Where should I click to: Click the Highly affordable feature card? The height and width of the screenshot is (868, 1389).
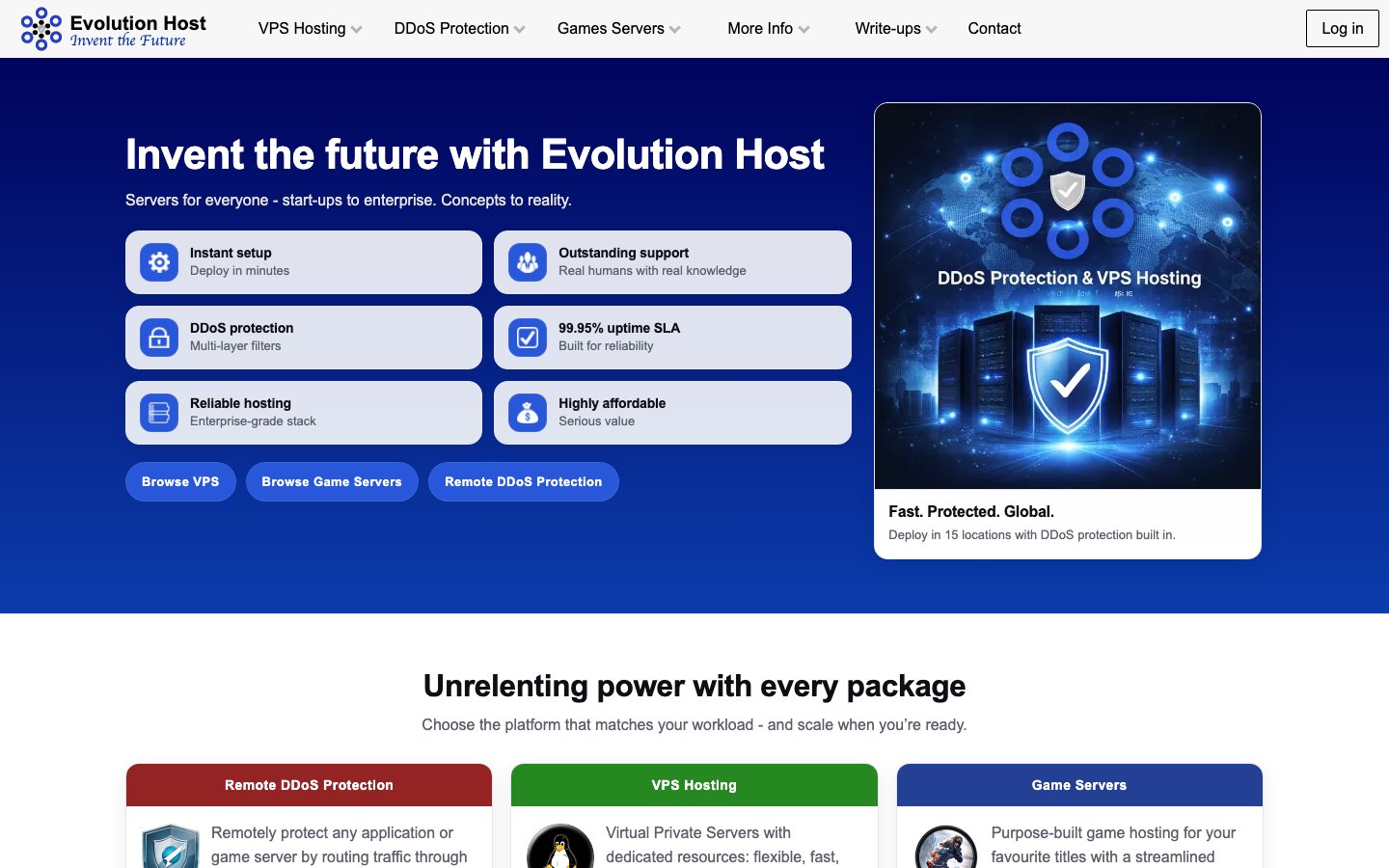click(672, 413)
